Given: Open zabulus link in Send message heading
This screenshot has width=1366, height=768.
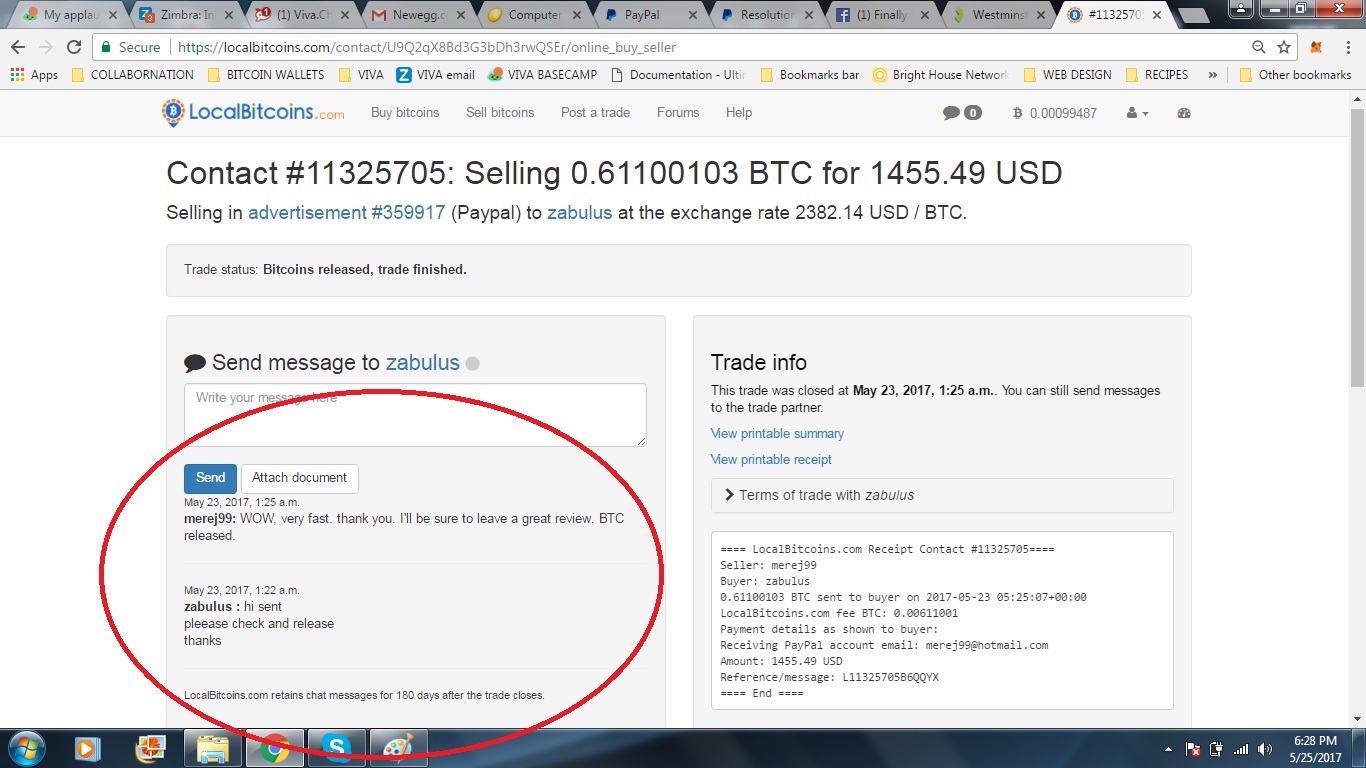Looking at the screenshot, I should point(423,362).
